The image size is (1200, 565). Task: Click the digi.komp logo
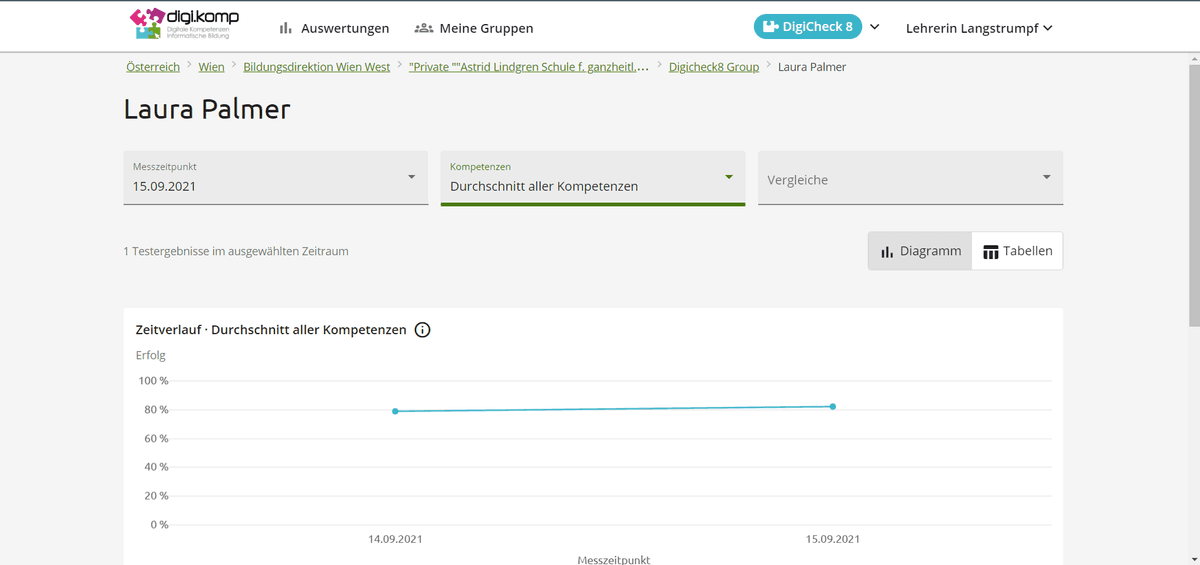point(185,26)
